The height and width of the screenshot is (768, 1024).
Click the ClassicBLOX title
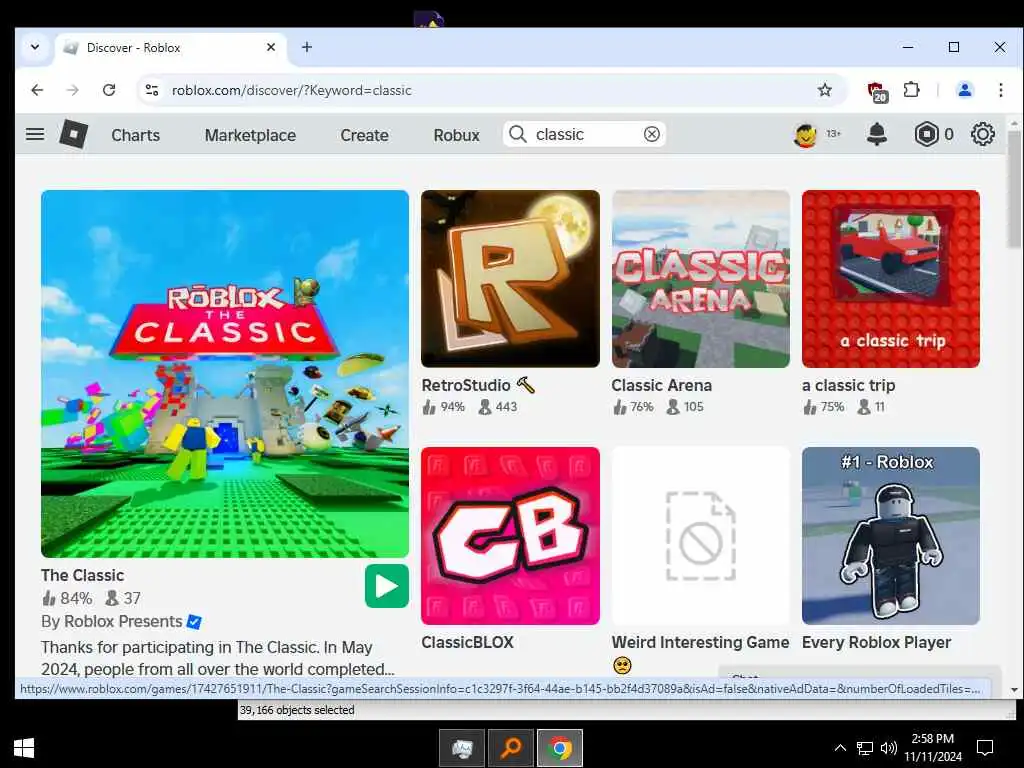(x=468, y=643)
